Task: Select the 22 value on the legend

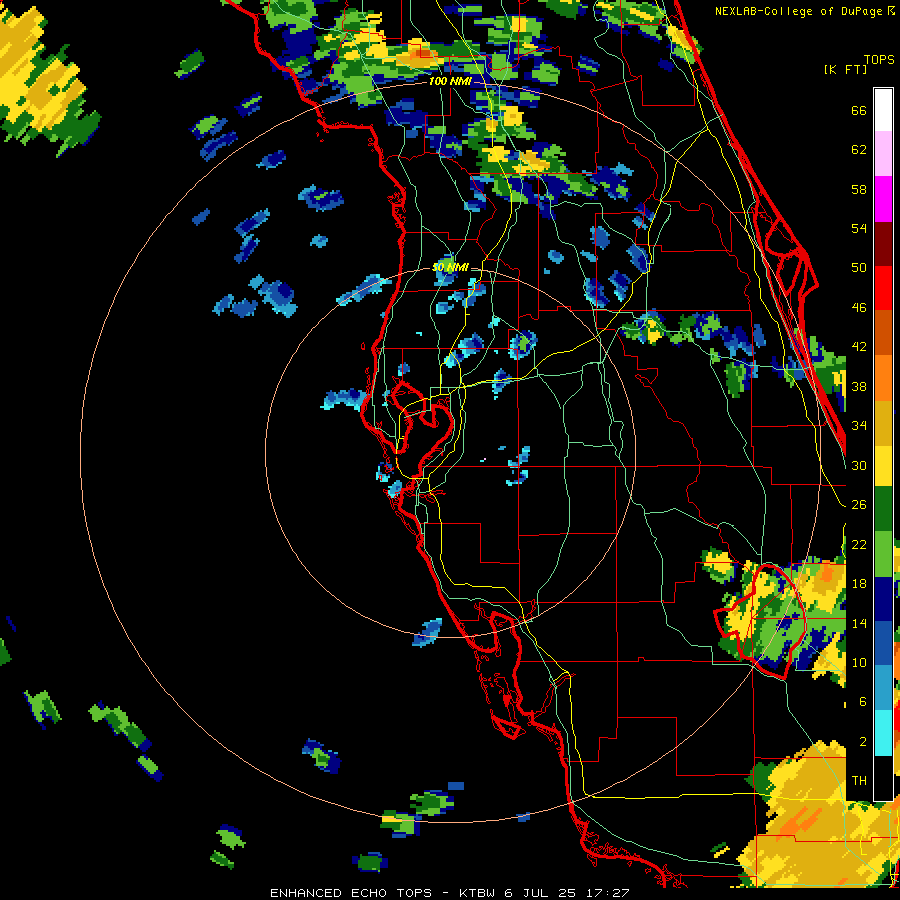Action: click(859, 544)
